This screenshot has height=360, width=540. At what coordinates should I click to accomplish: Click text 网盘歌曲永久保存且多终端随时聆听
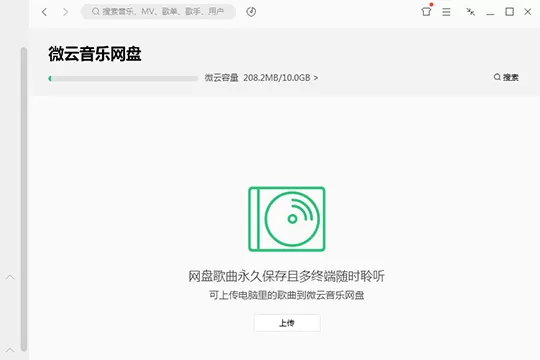[287, 276]
